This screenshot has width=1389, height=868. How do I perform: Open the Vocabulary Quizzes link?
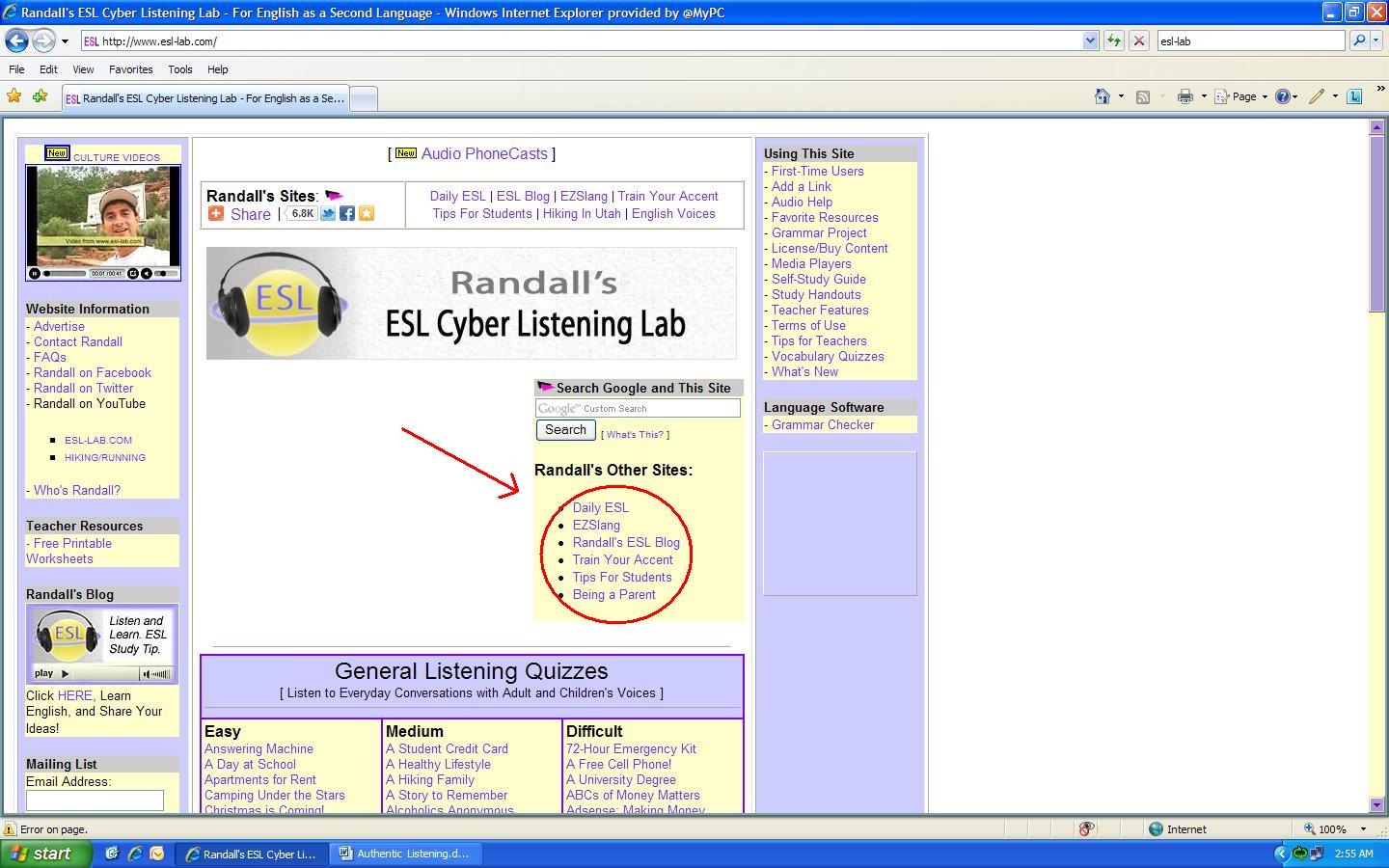(828, 357)
